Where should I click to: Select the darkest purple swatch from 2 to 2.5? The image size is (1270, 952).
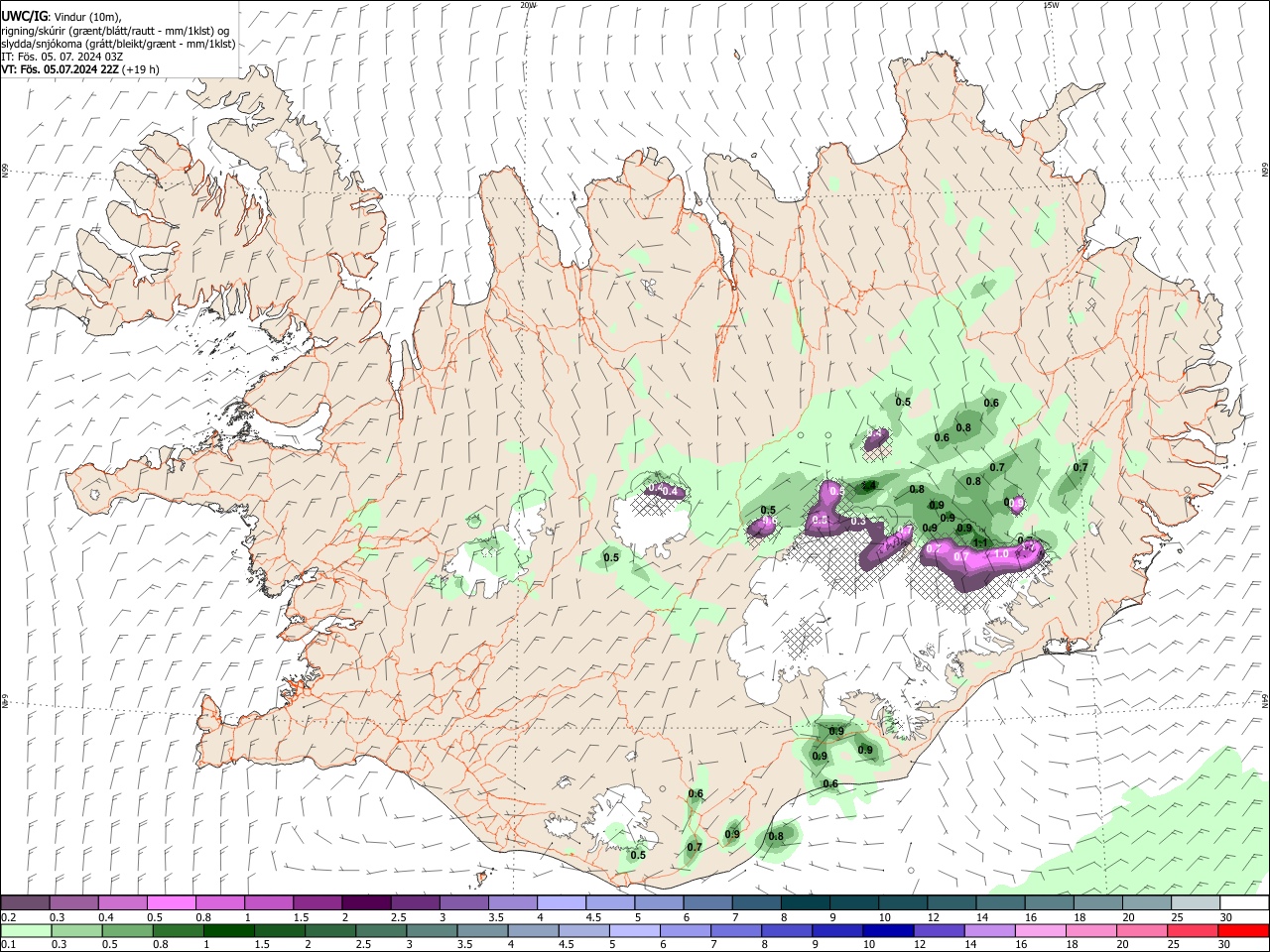pyautogui.click(x=366, y=903)
